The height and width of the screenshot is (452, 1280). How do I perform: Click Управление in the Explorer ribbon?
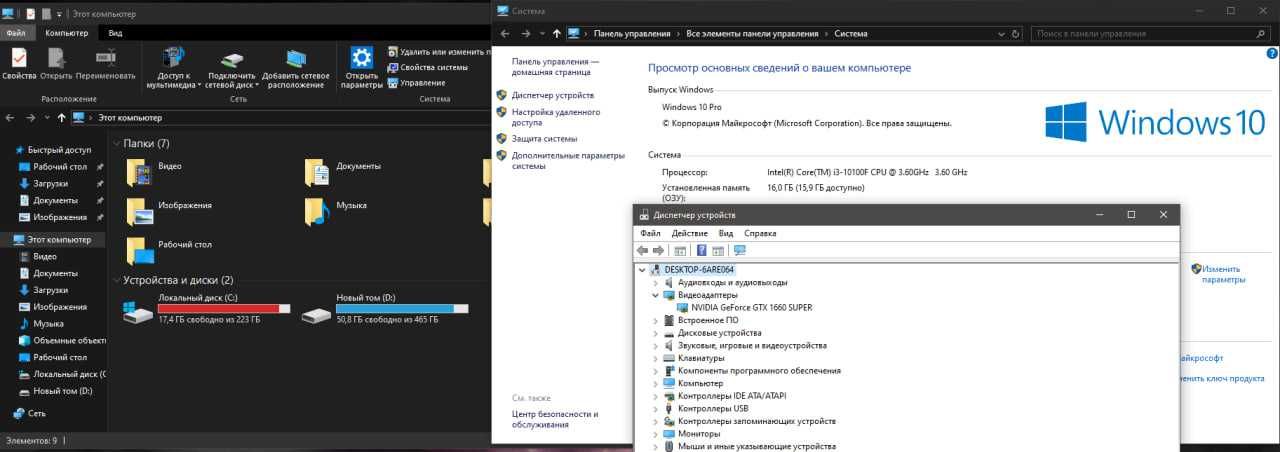click(416, 83)
